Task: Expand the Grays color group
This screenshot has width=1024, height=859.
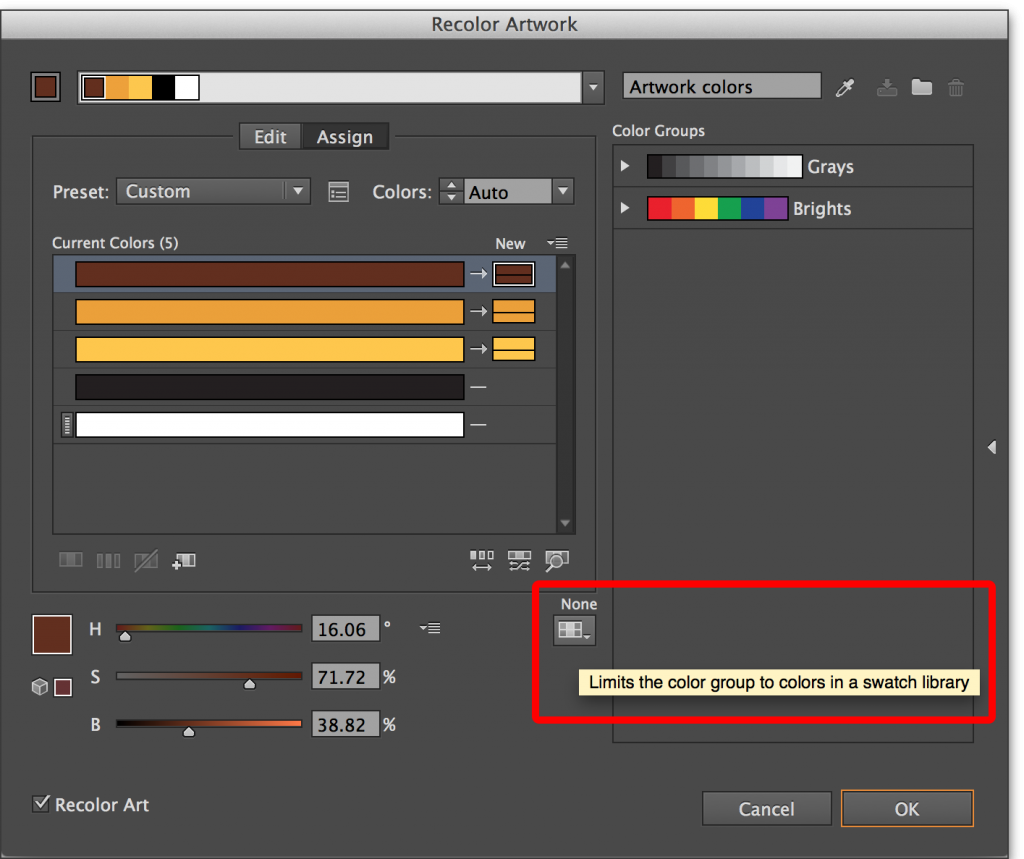Action: [x=626, y=166]
